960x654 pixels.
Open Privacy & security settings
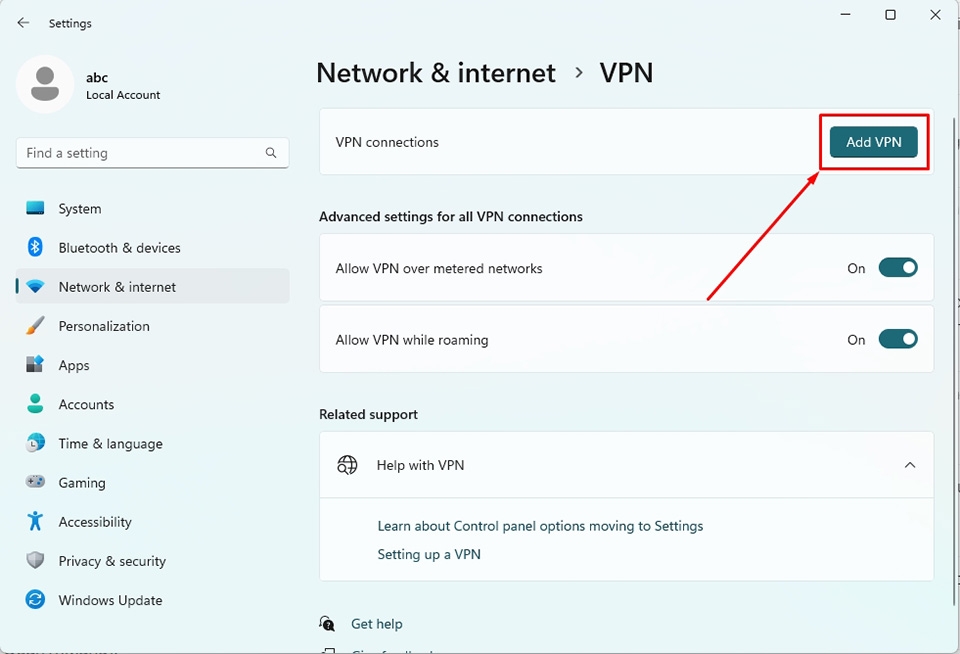pos(110,561)
